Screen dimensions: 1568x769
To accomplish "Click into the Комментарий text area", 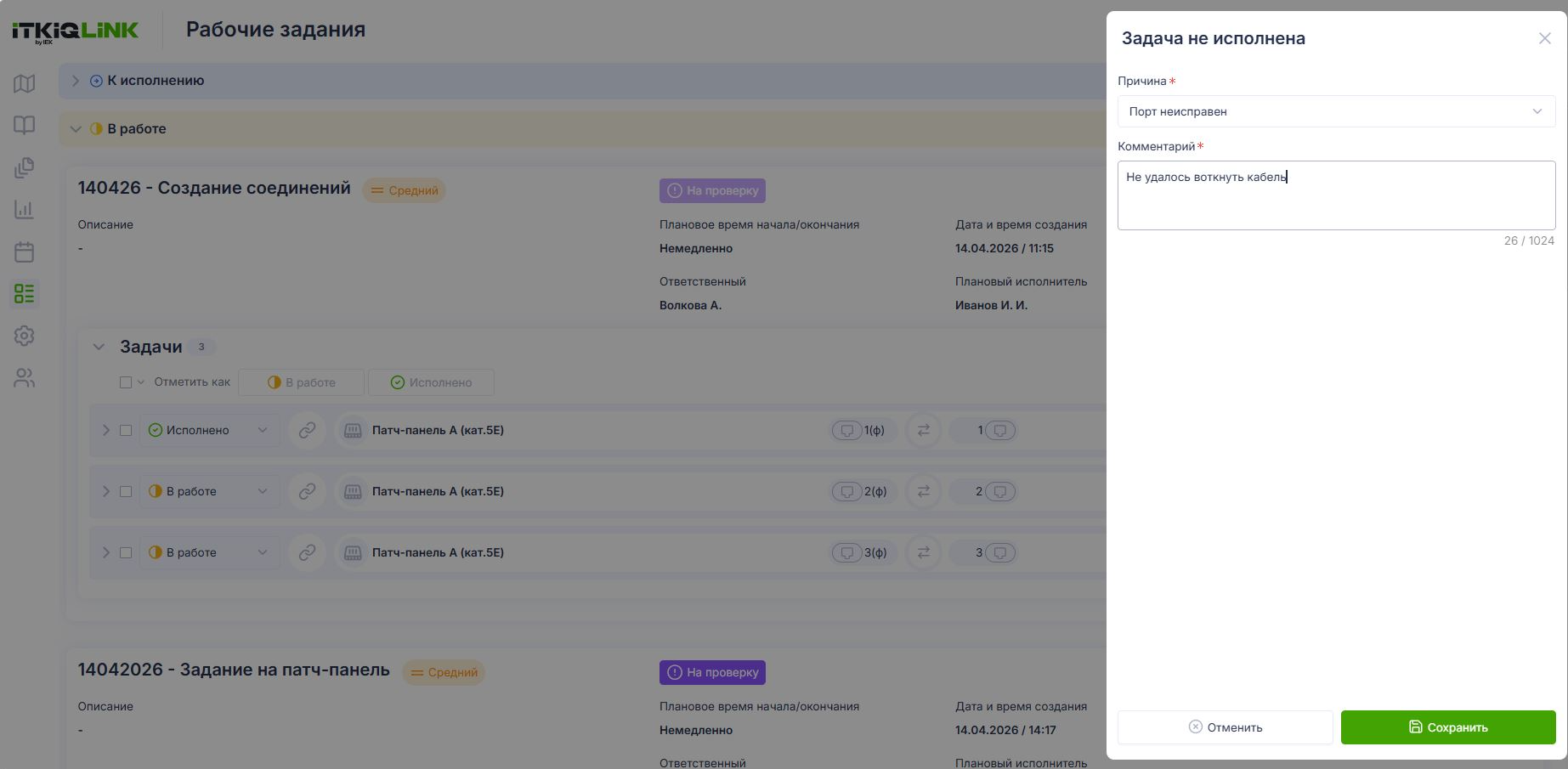I will click(1336, 195).
